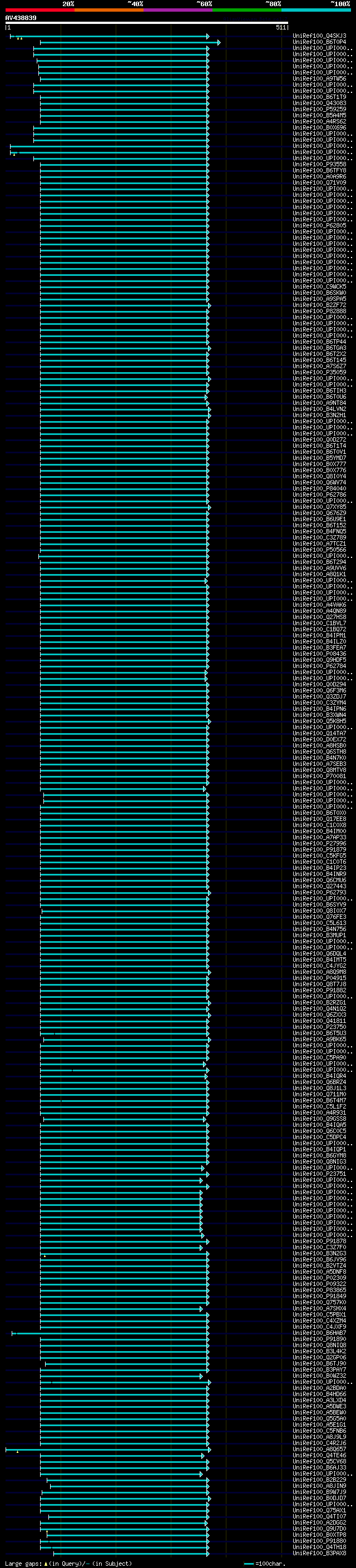Screen dimensions: 356x1568
Task: Open hit UniRef100_B6T1T9
Action: point(319,97)
